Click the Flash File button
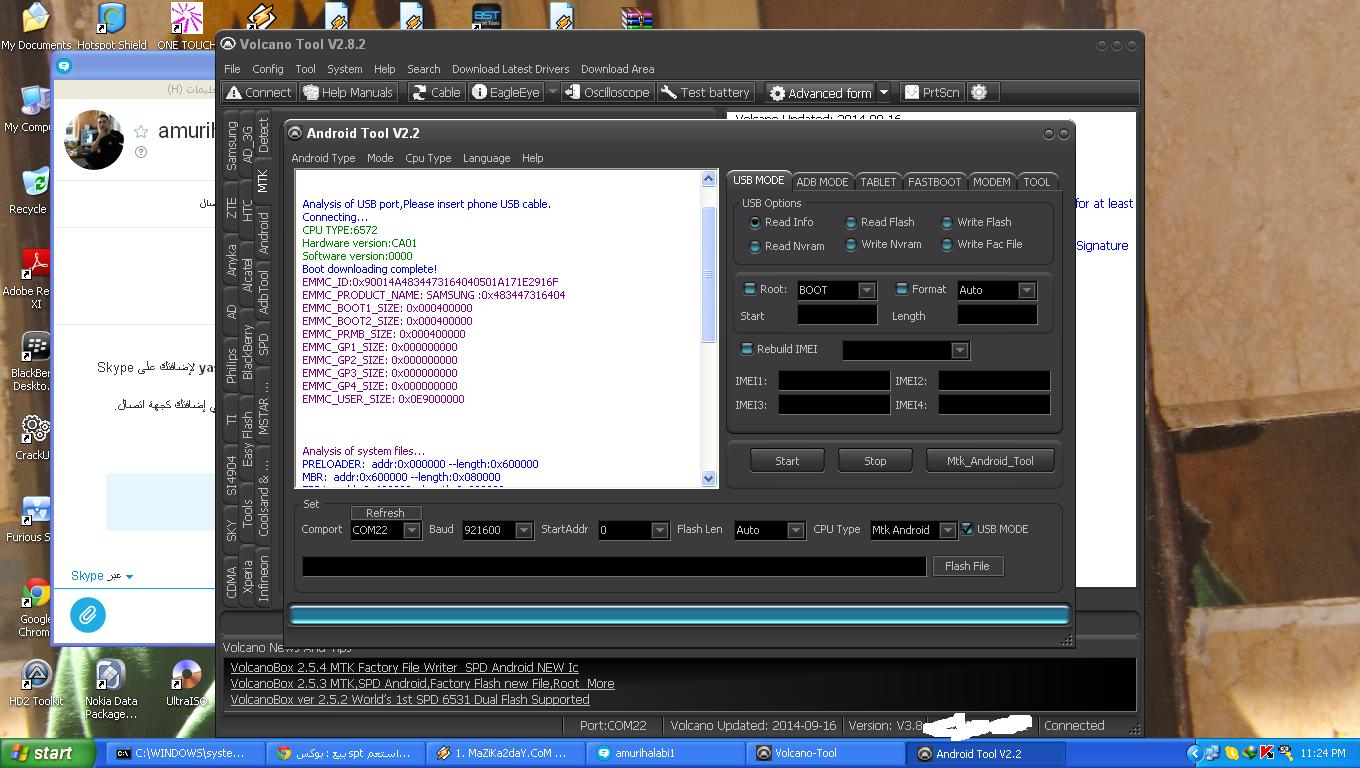The image size is (1360, 768). pyautogui.click(x=967, y=566)
